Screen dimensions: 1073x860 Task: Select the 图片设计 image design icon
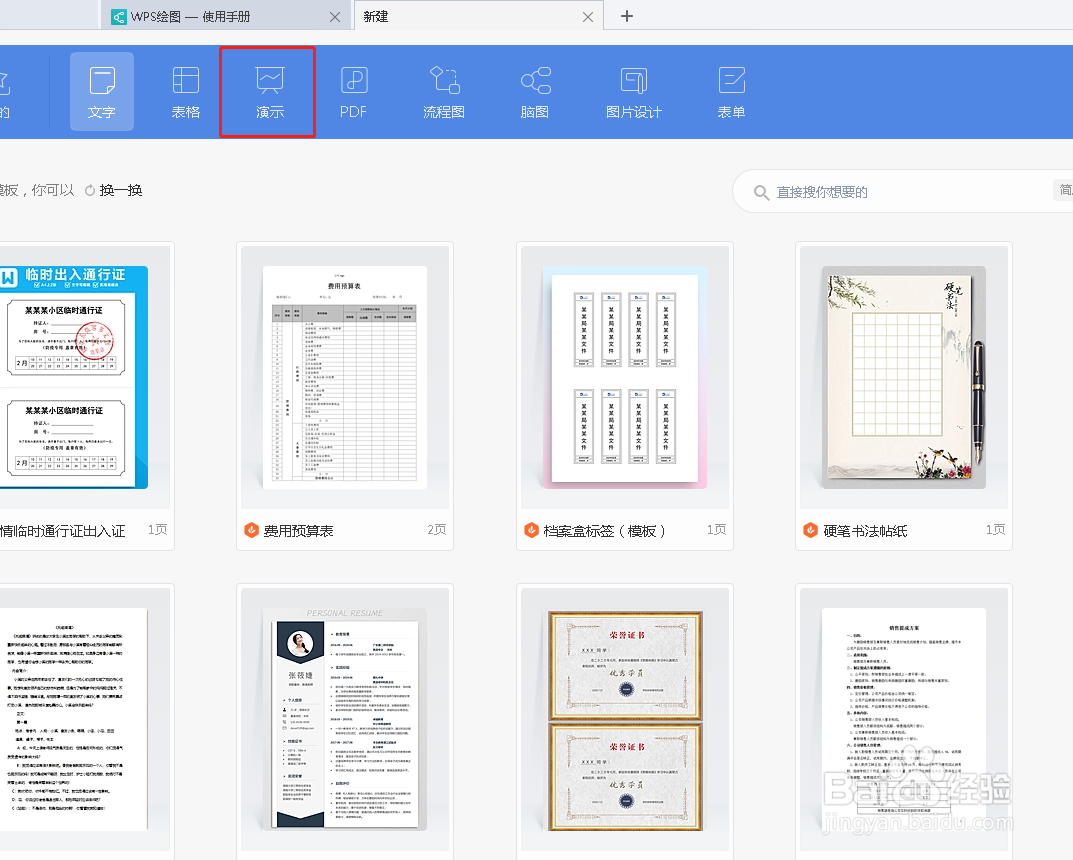point(634,92)
